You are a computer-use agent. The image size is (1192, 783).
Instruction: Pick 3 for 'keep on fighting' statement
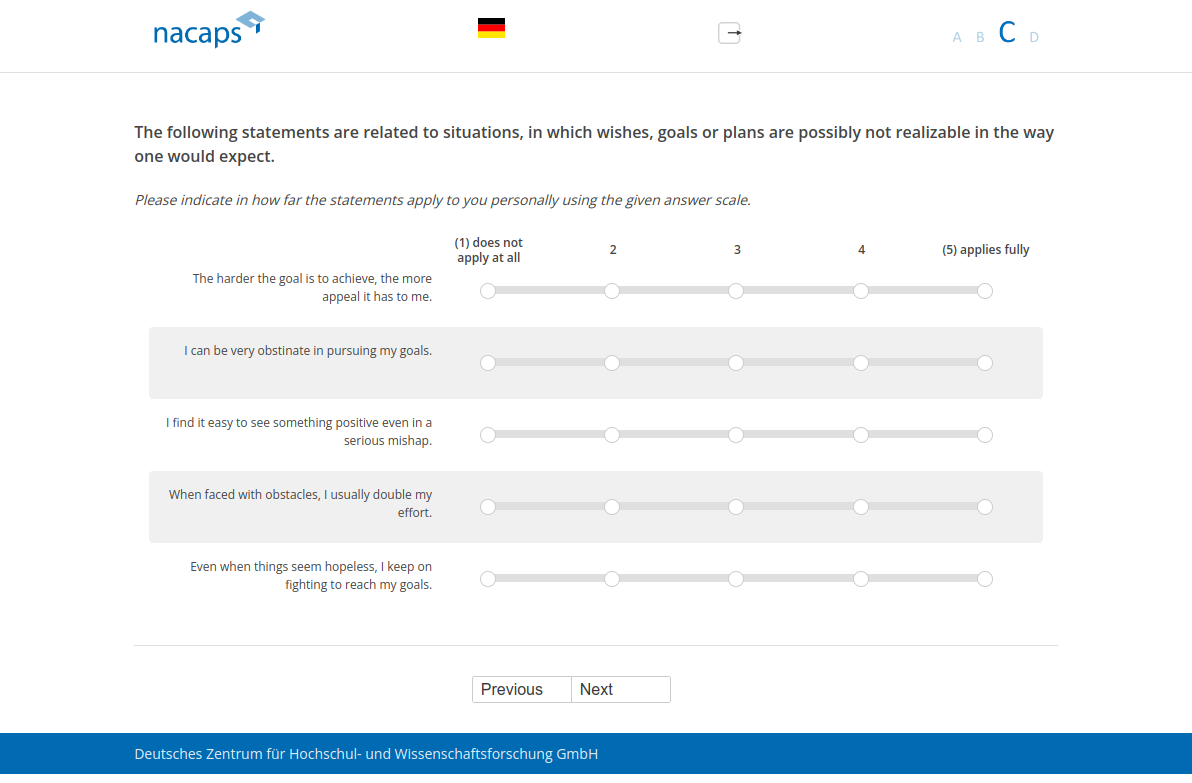736,579
